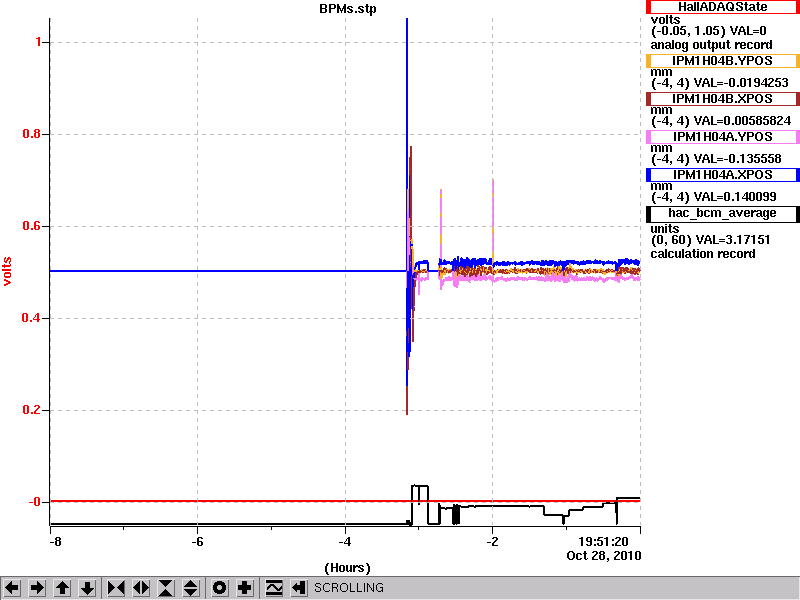Click the BPMs.stp plot title
This screenshot has width=800, height=600.
pyautogui.click(x=348, y=9)
